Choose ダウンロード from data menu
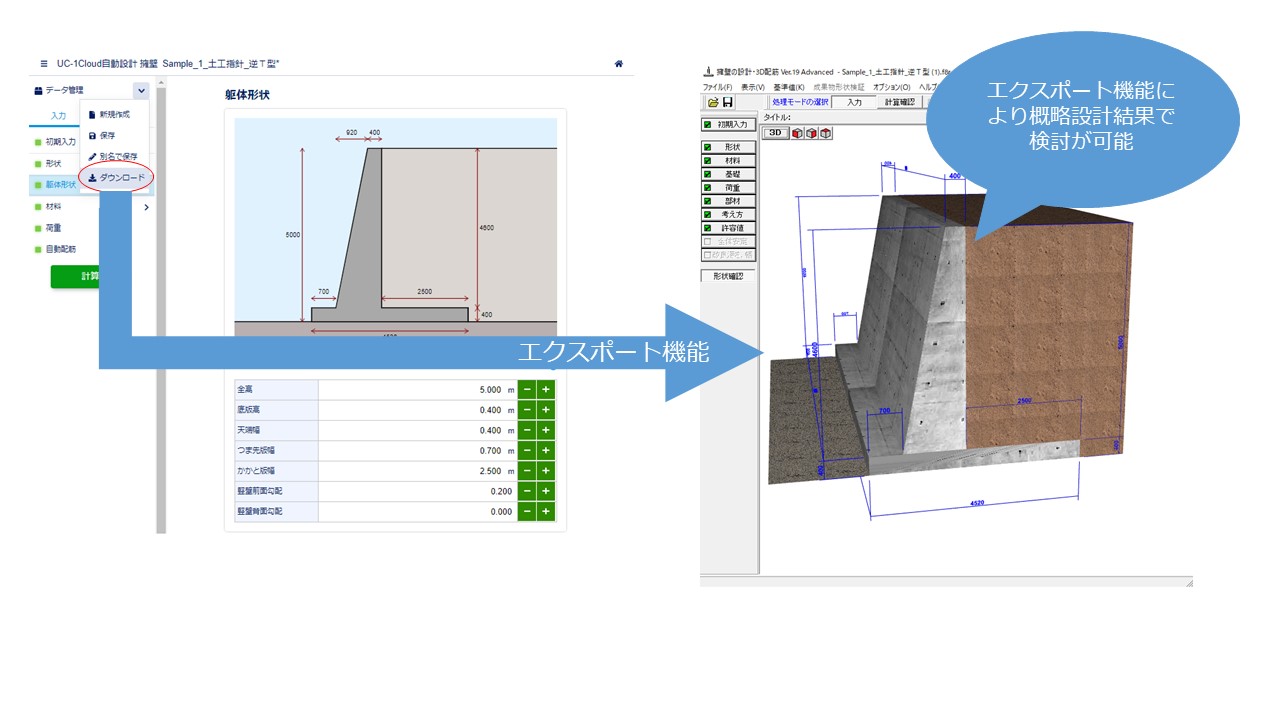 [116, 178]
